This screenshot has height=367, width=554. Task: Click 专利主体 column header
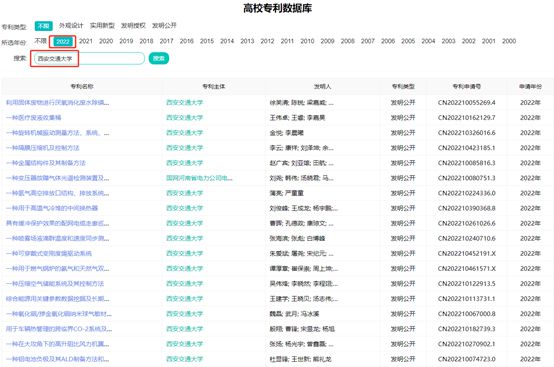tap(214, 87)
